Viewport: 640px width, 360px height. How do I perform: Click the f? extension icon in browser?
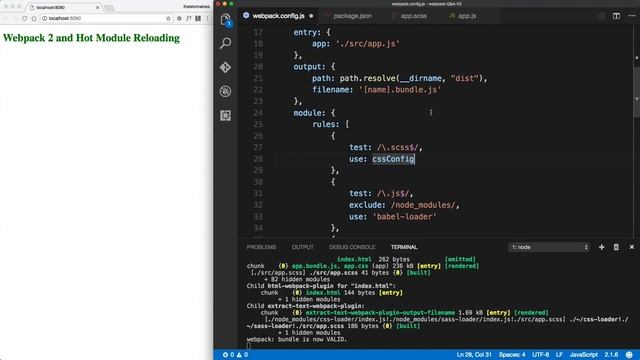[189, 18]
